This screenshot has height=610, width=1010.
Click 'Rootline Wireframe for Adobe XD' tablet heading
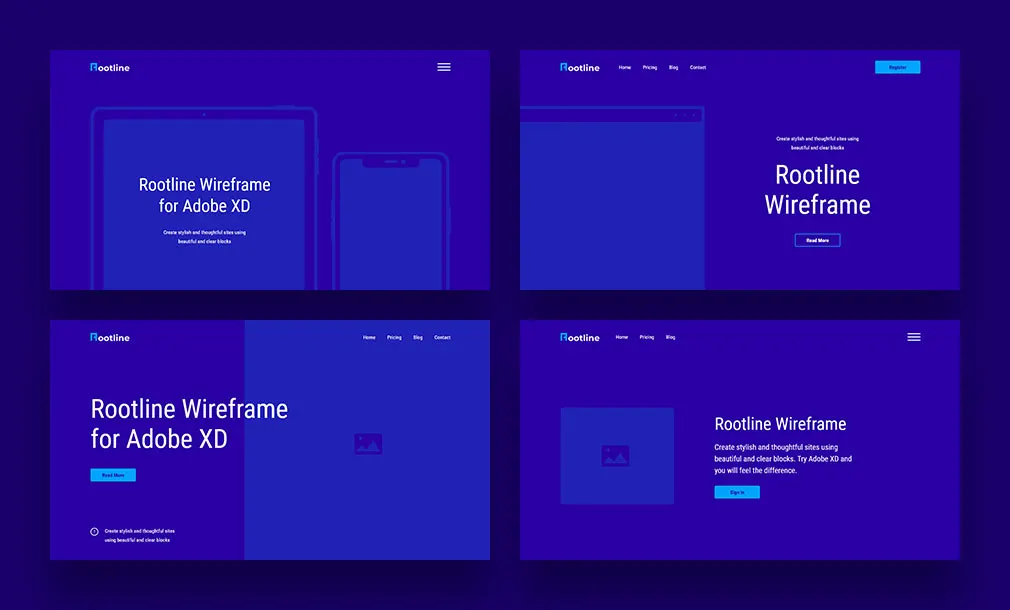coord(205,195)
